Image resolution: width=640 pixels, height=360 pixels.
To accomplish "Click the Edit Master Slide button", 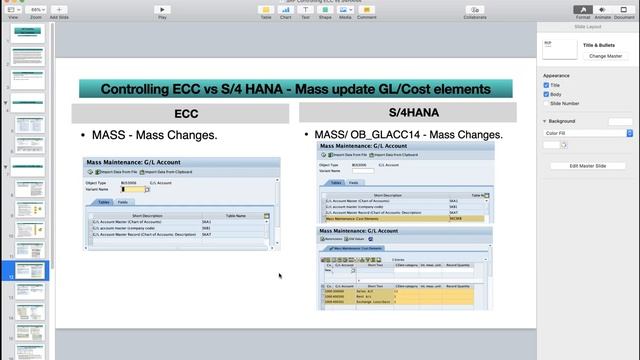I will 588,166.
